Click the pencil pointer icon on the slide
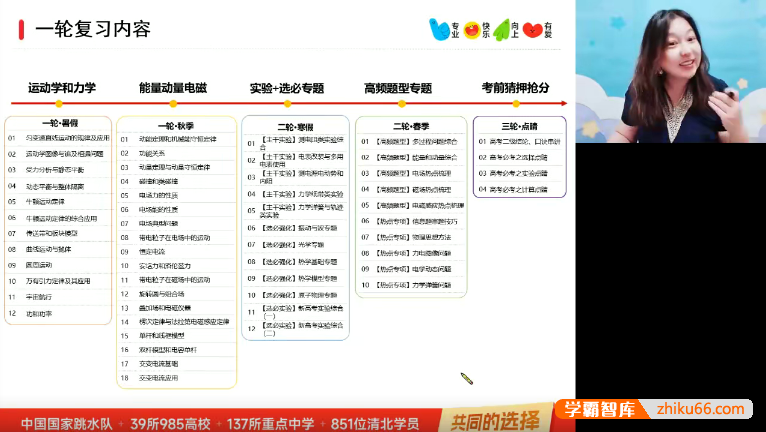 pyautogui.click(x=467, y=378)
